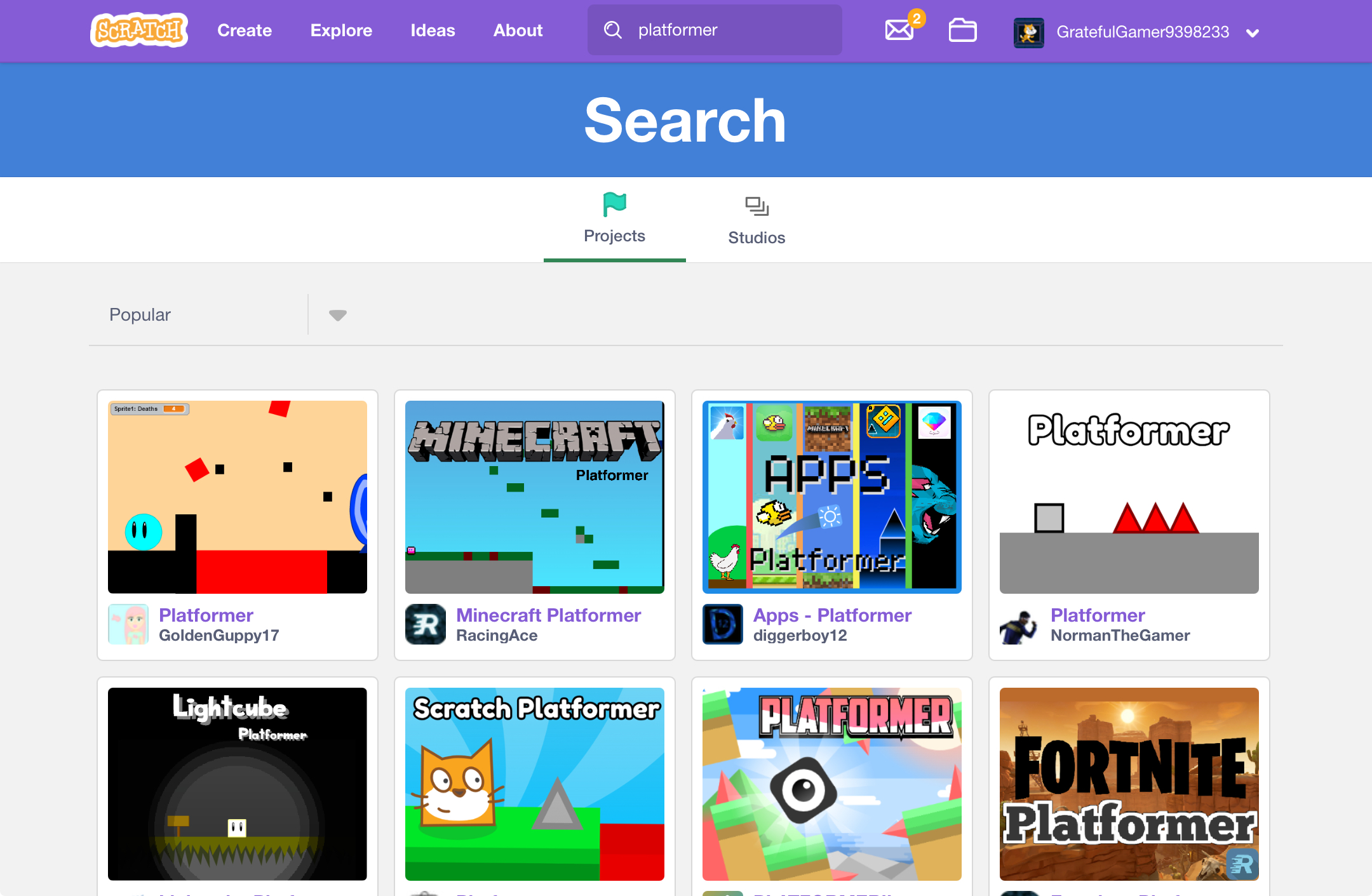Open the Minecraft Platformer project link
Image resolution: width=1372 pixels, height=896 pixels.
(548, 615)
